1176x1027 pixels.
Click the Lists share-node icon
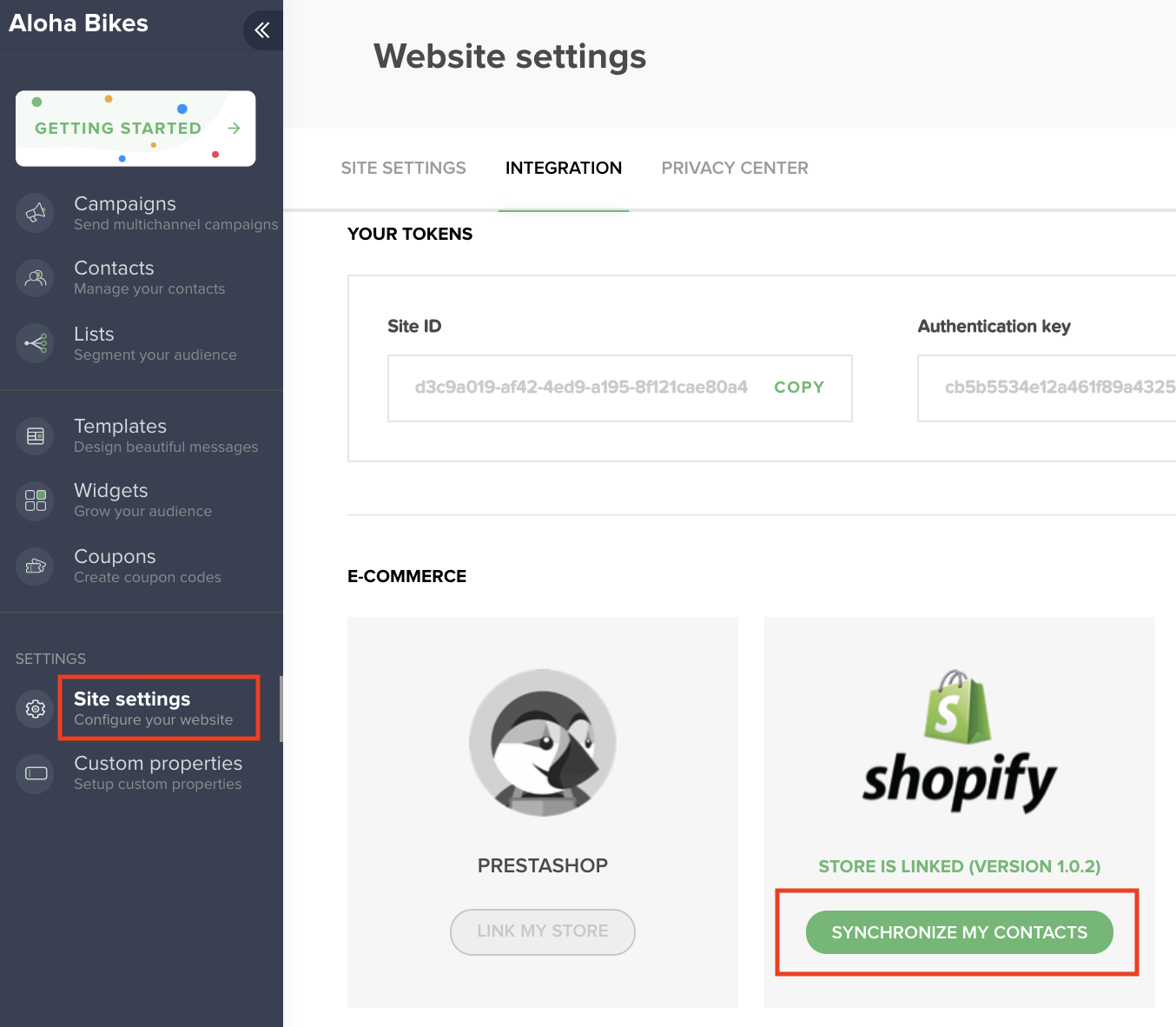coord(36,343)
